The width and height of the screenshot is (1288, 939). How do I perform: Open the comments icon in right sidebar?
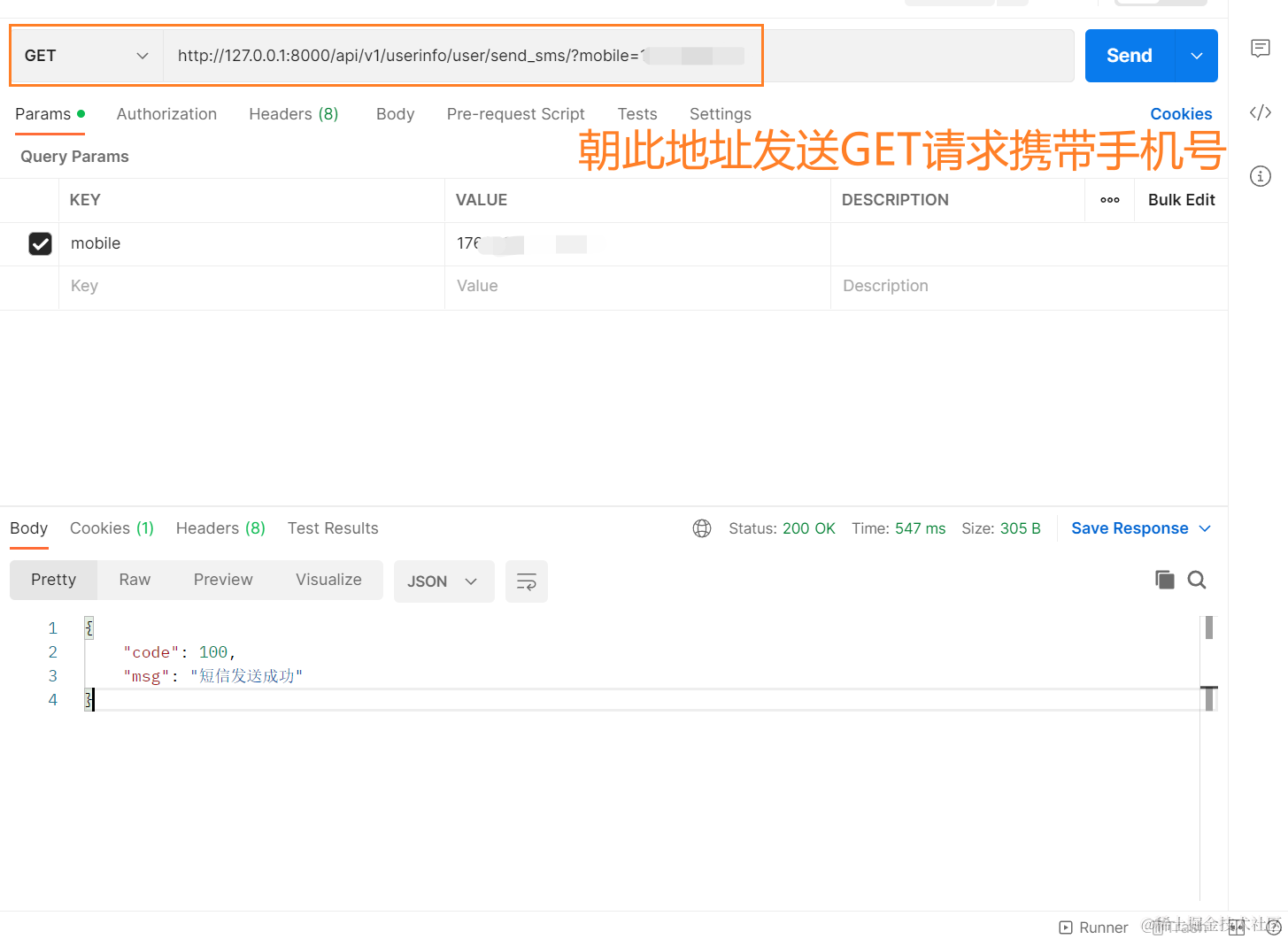(1261, 48)
